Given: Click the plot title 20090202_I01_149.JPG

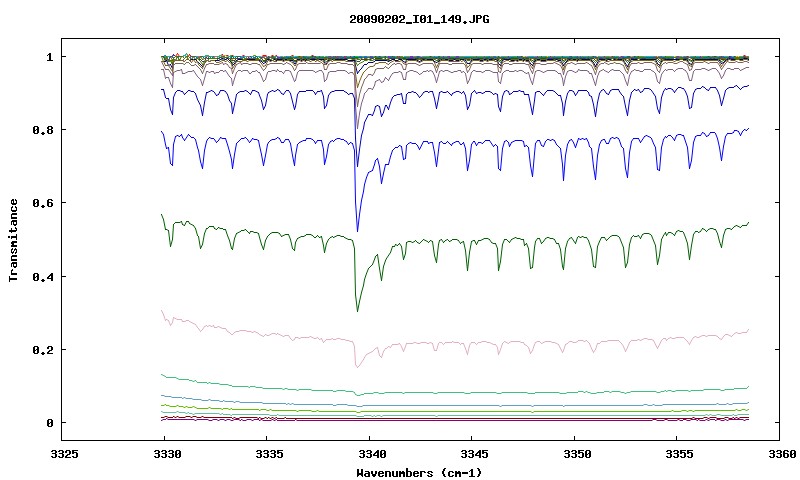Looking at the screenshot, I should click(x=419, y=19).
